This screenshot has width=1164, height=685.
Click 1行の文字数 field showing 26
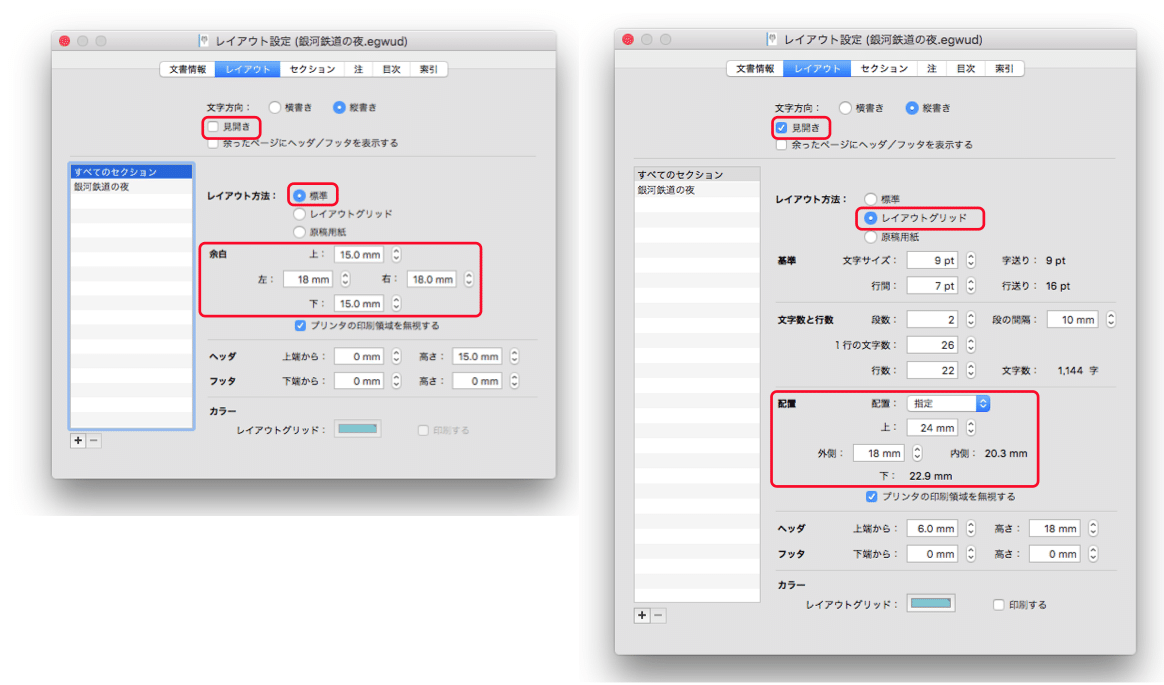932,345
